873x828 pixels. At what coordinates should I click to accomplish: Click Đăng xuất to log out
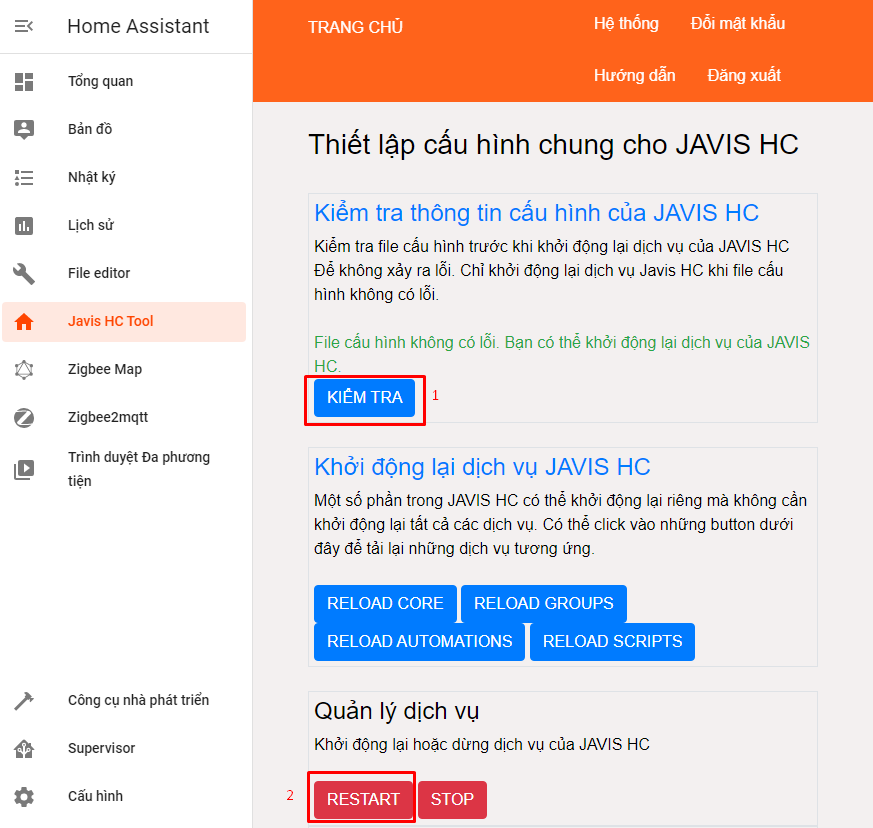(x=744, y=76)
